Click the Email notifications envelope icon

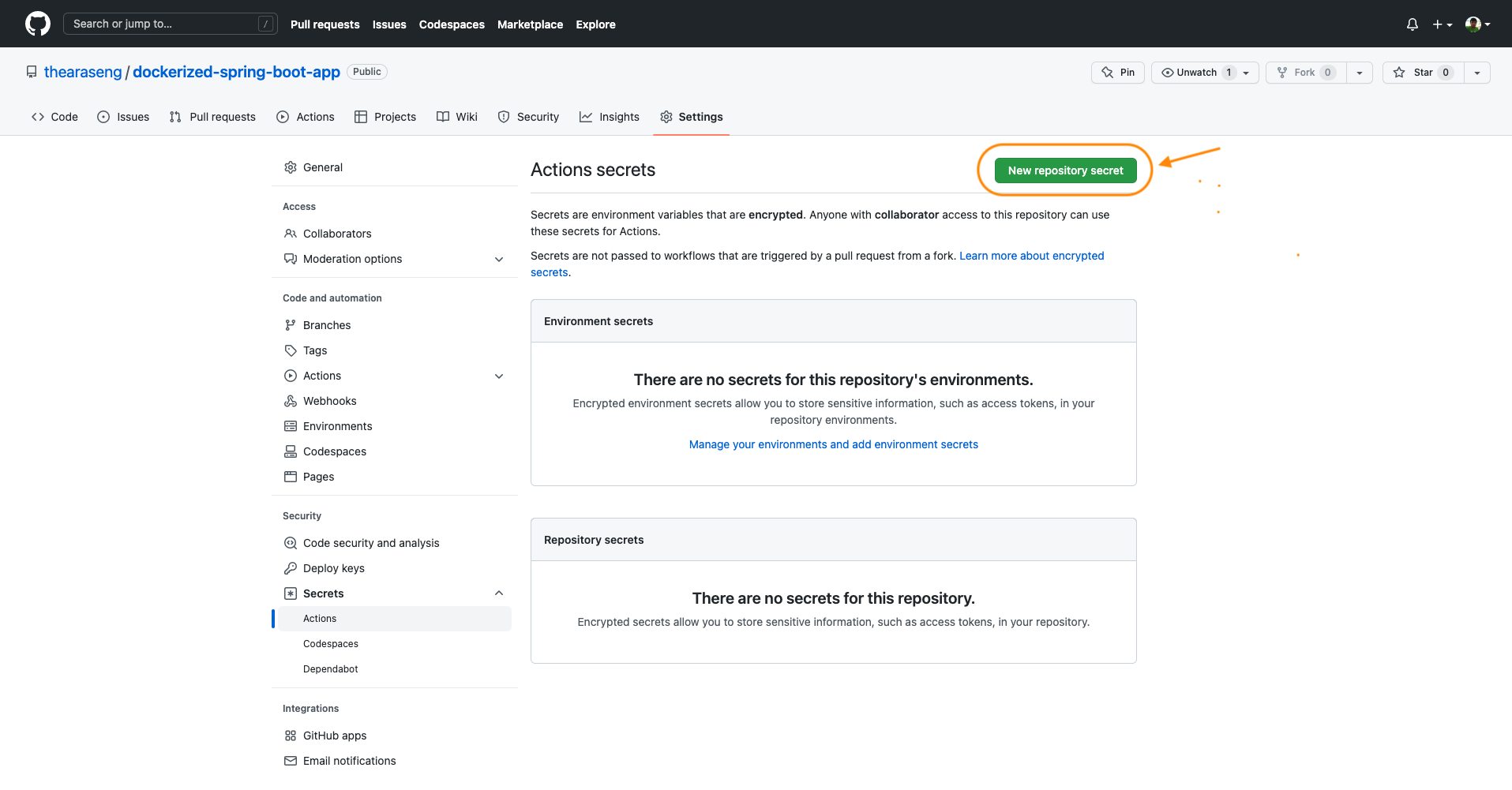coord(291,761)
